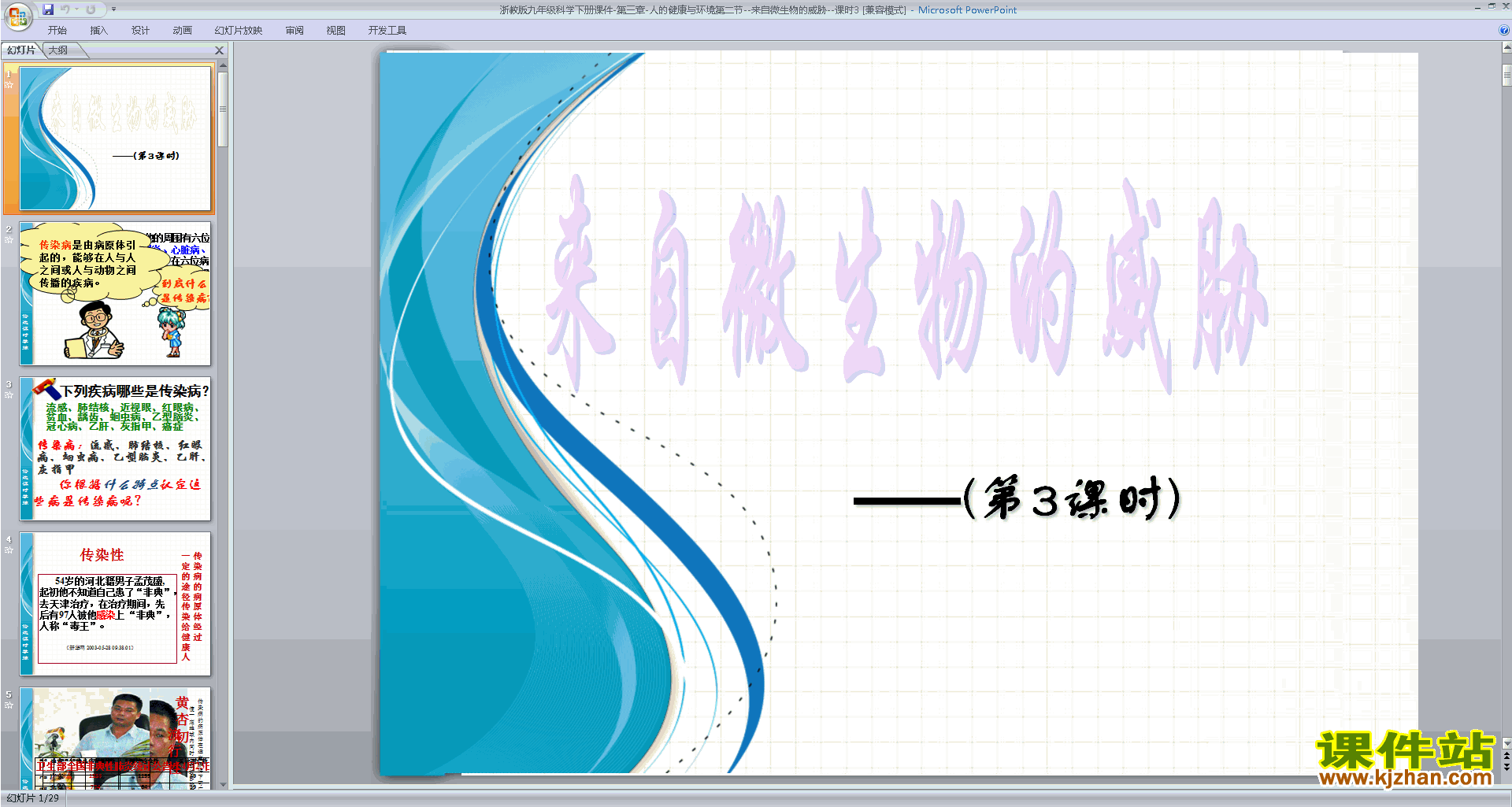The height and width of the screenshot is (807, 1512).
Task: Open the Office button menu
Action: pos(17,16)
